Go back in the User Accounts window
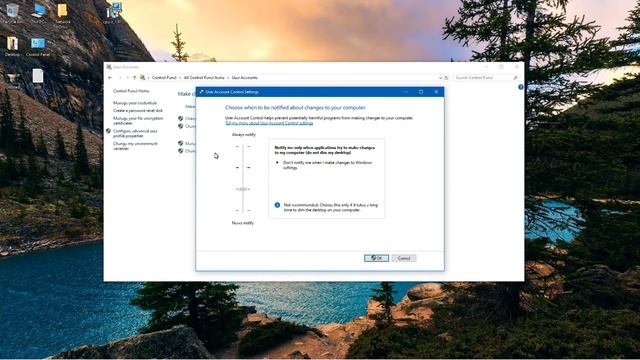 tap(110, 78)
